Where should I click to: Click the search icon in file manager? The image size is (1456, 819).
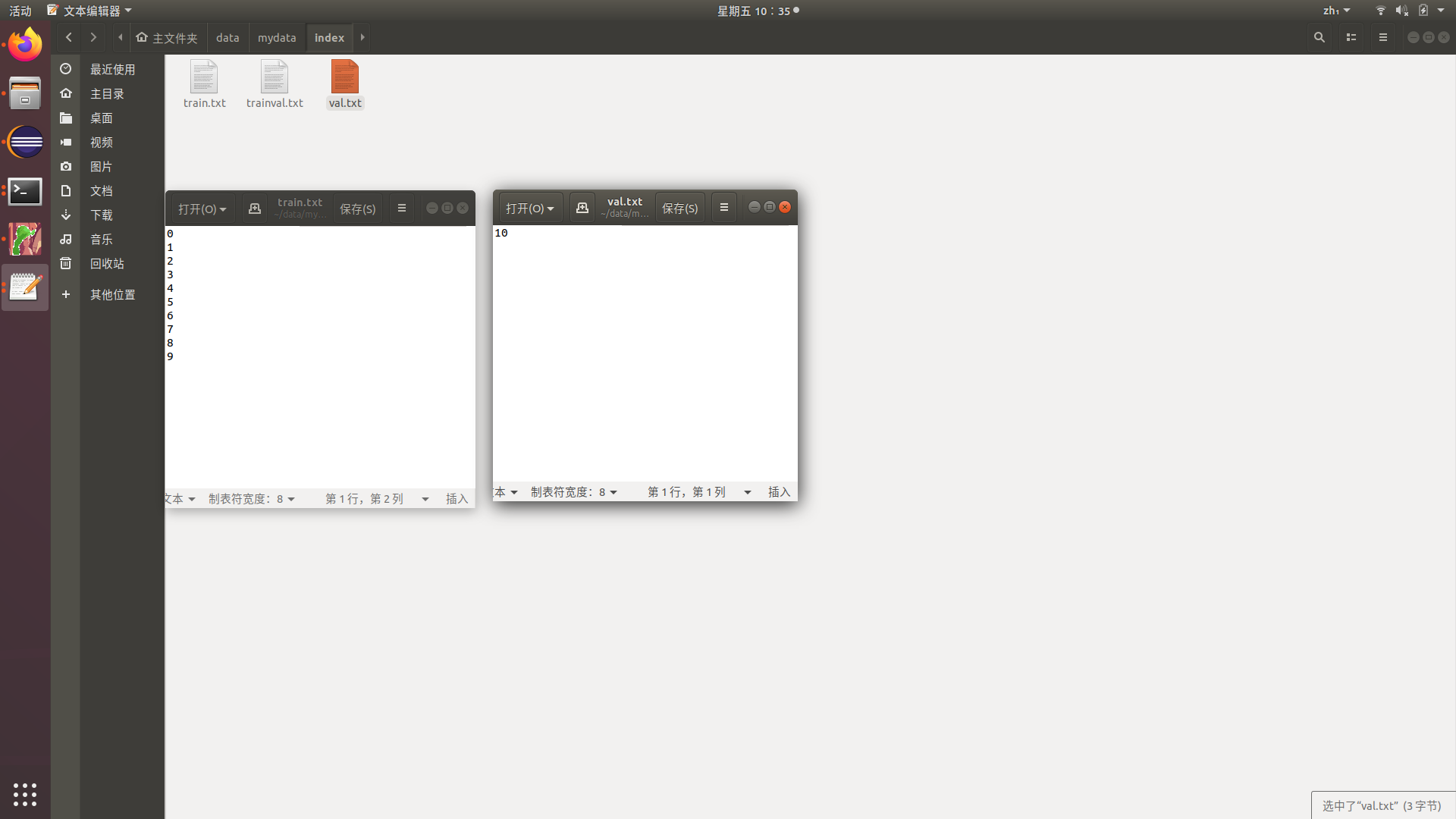tap(1319, 37)
